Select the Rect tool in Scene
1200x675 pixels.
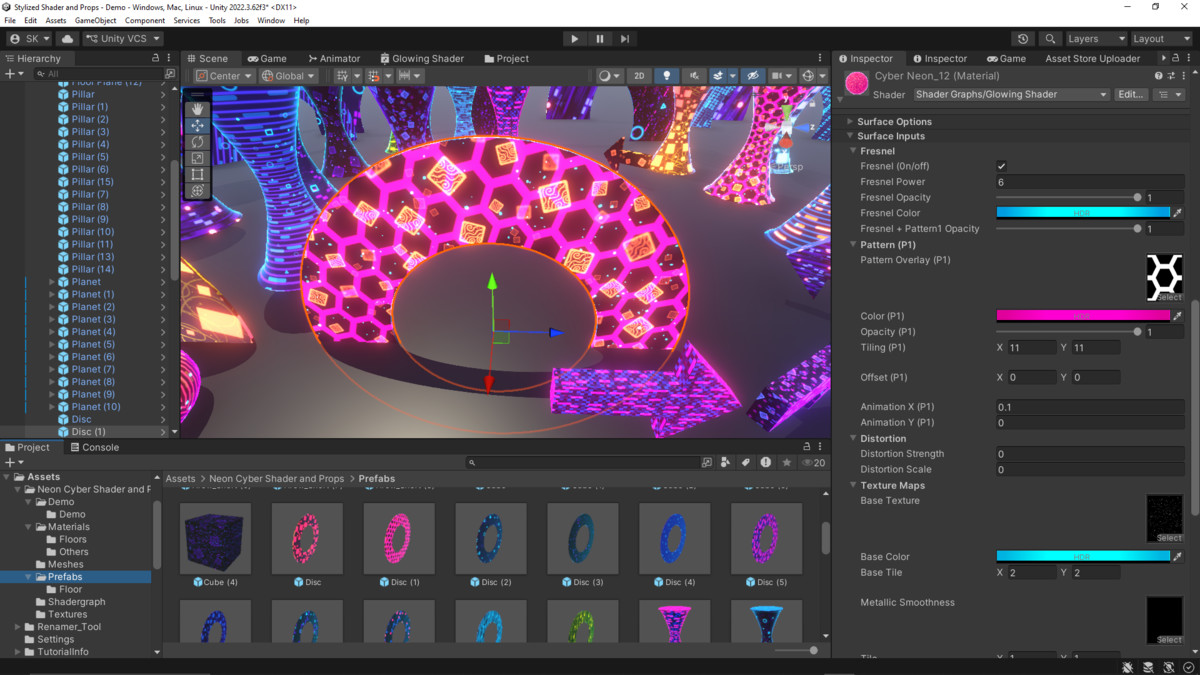198,174
